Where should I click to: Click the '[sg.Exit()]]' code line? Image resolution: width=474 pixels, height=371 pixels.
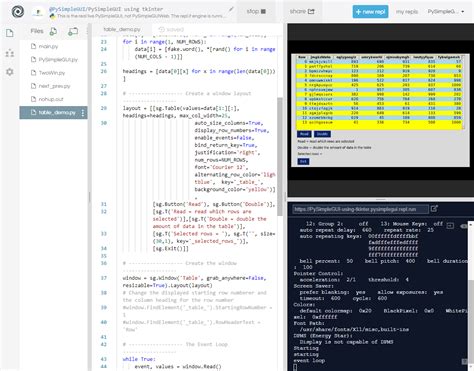(x=171, y=249)
